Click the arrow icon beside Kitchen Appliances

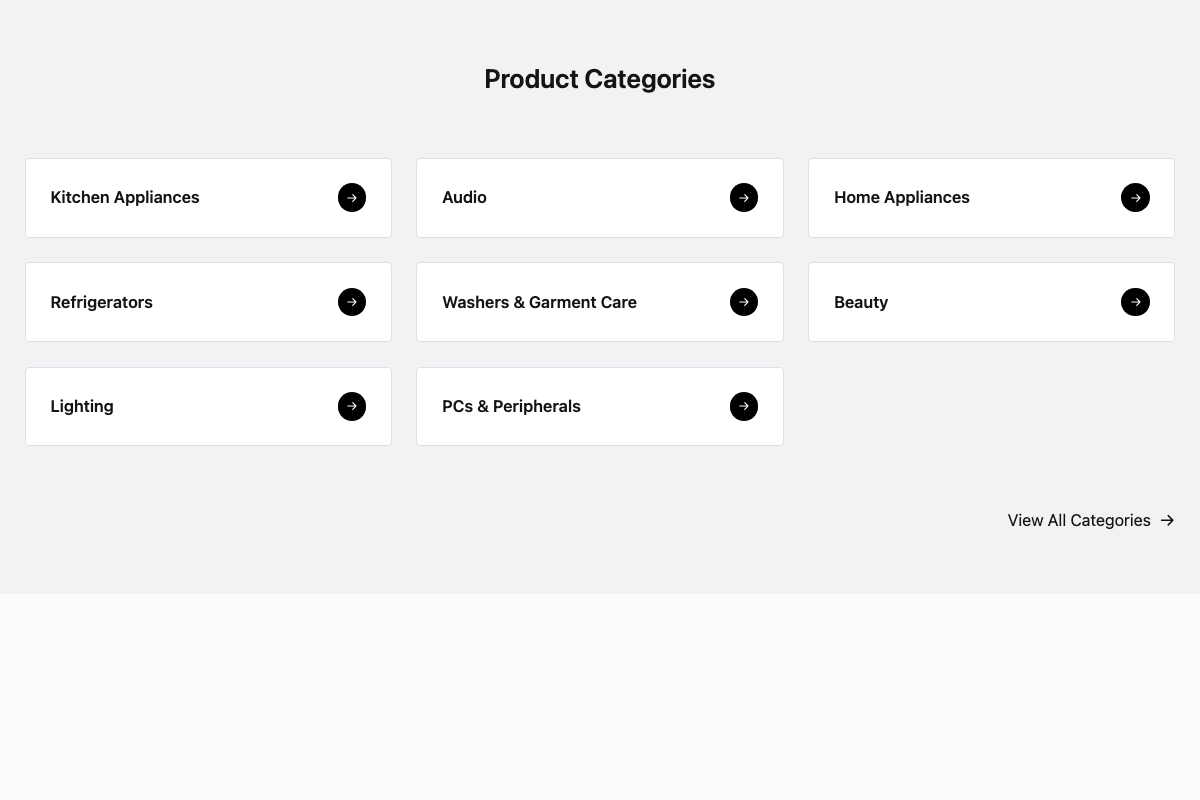point(352,198)
